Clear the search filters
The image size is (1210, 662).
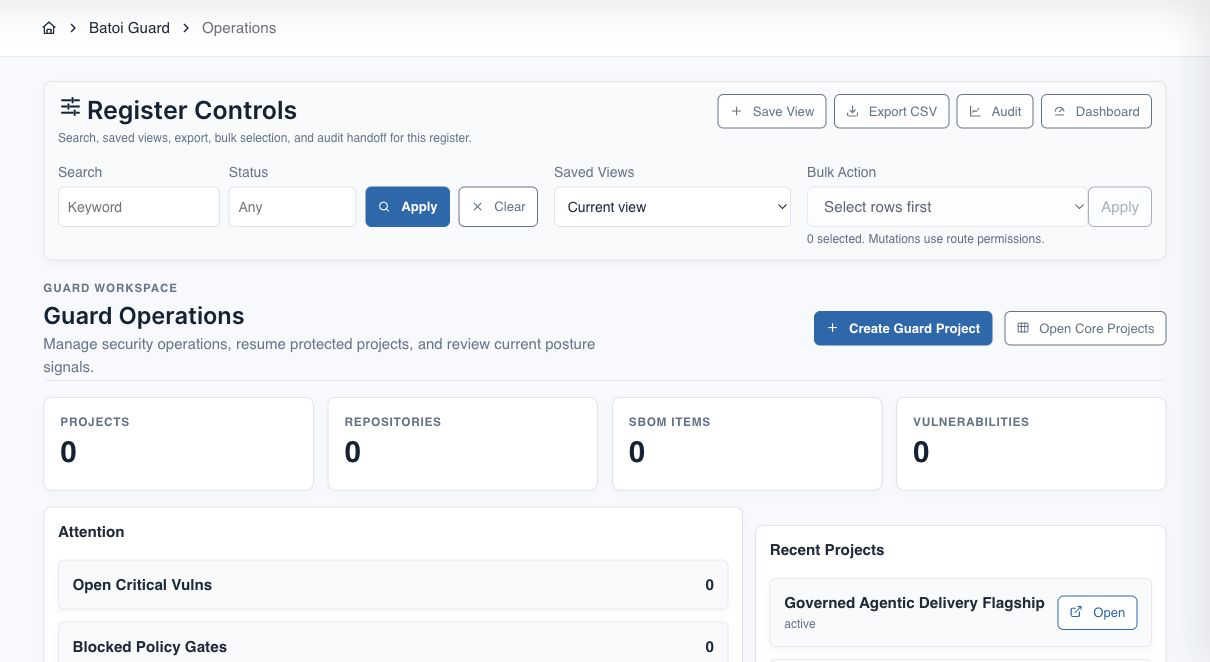tap(498, 207)
